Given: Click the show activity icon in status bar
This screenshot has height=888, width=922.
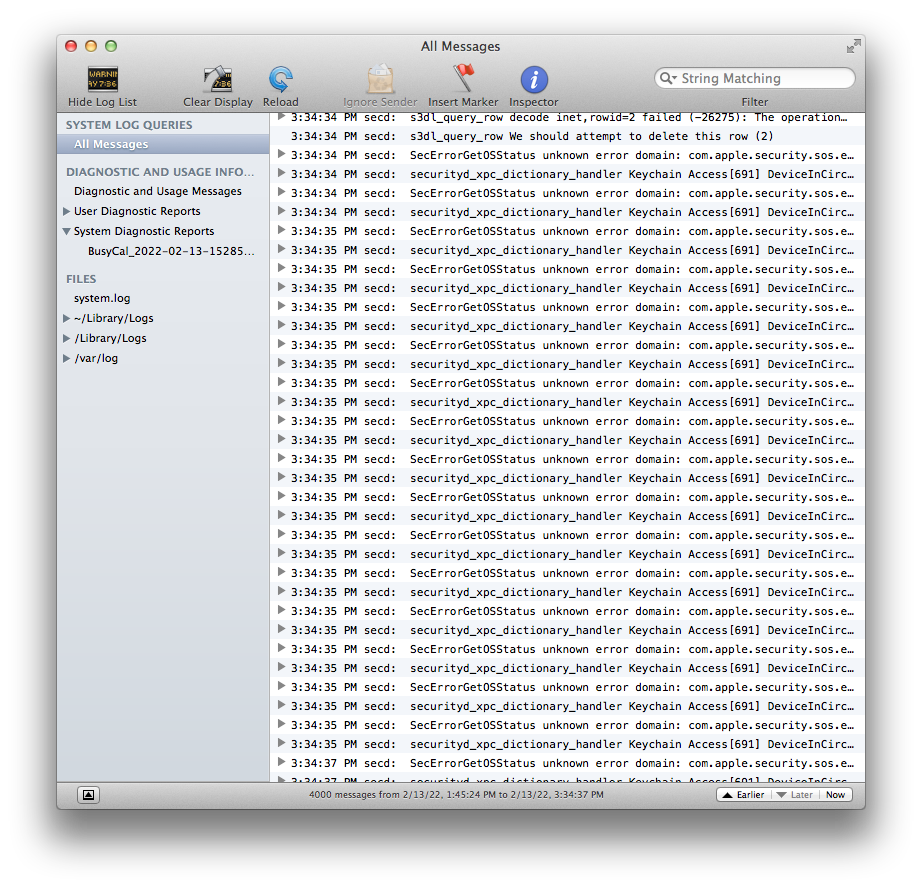Looking at the screenshot, I should point(88,794).
